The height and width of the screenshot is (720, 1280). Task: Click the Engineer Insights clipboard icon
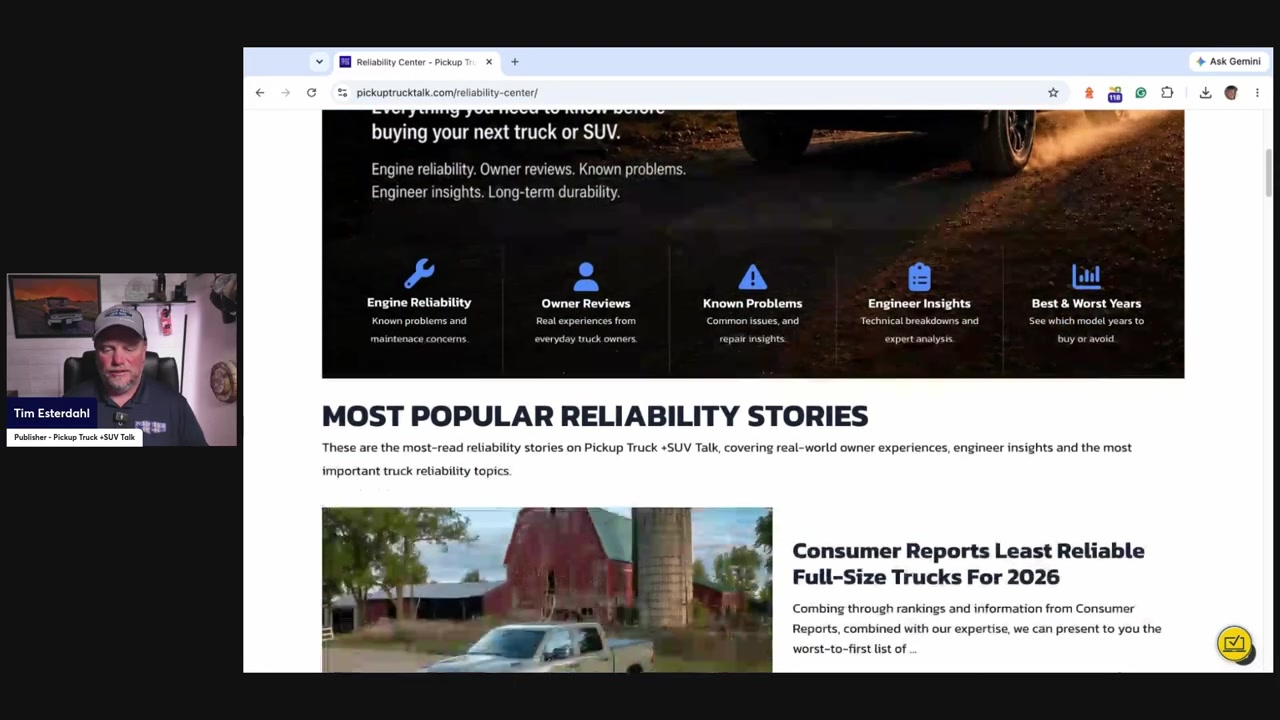point(919,276)
